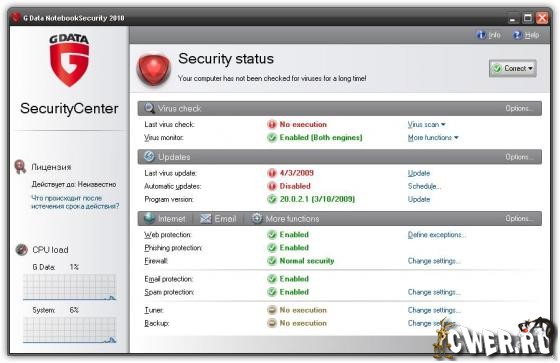Click the CPU load gauge icon

pyautogui.click(x=21, y=249)
